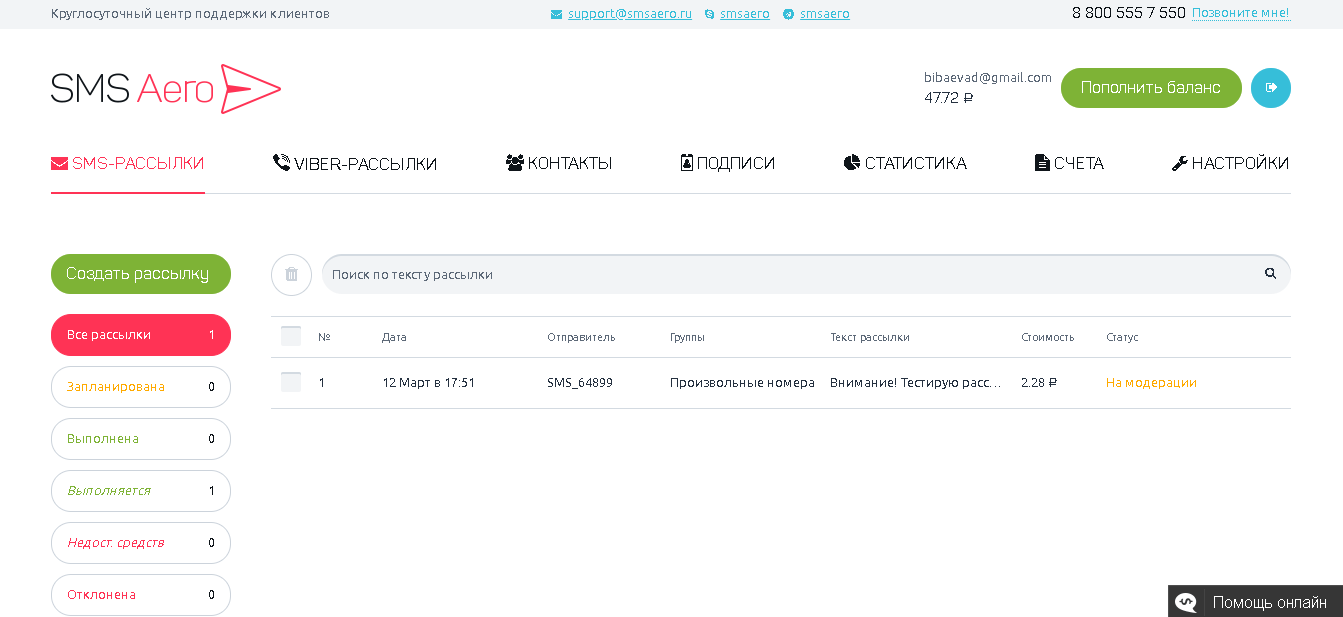Check the select-all checkbox in table header
The height and width of the screenshot is (617, 1343).
click(291, 336)
